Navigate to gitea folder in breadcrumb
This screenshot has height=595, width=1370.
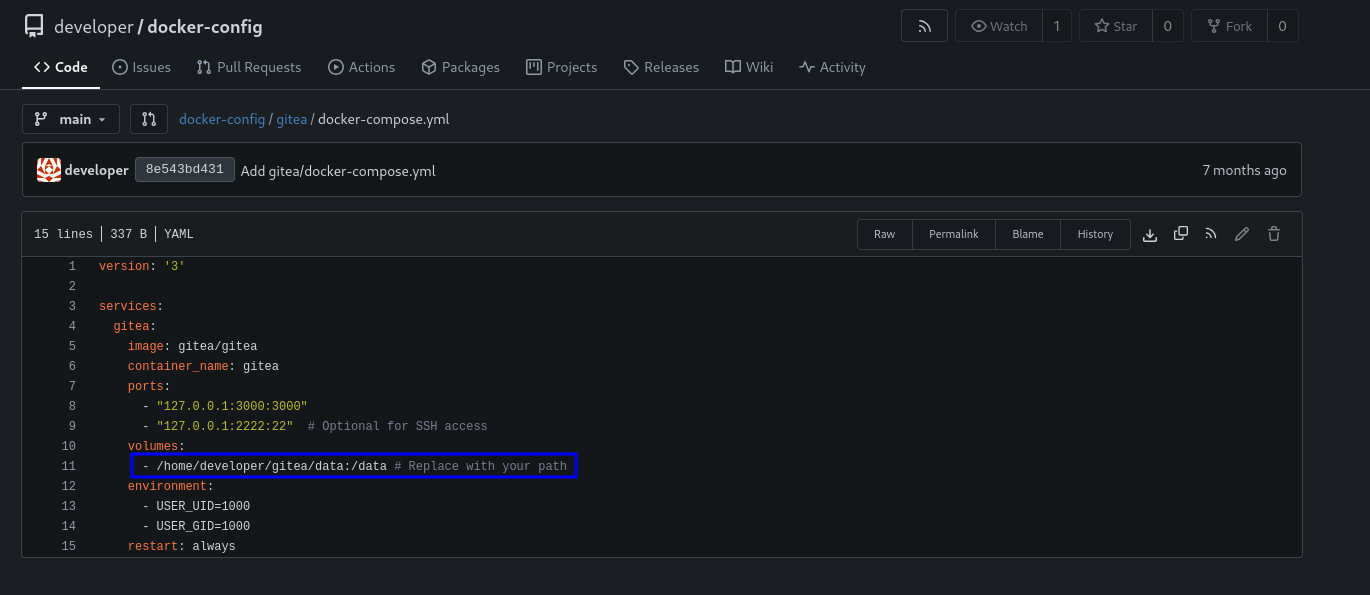(291, 119)
